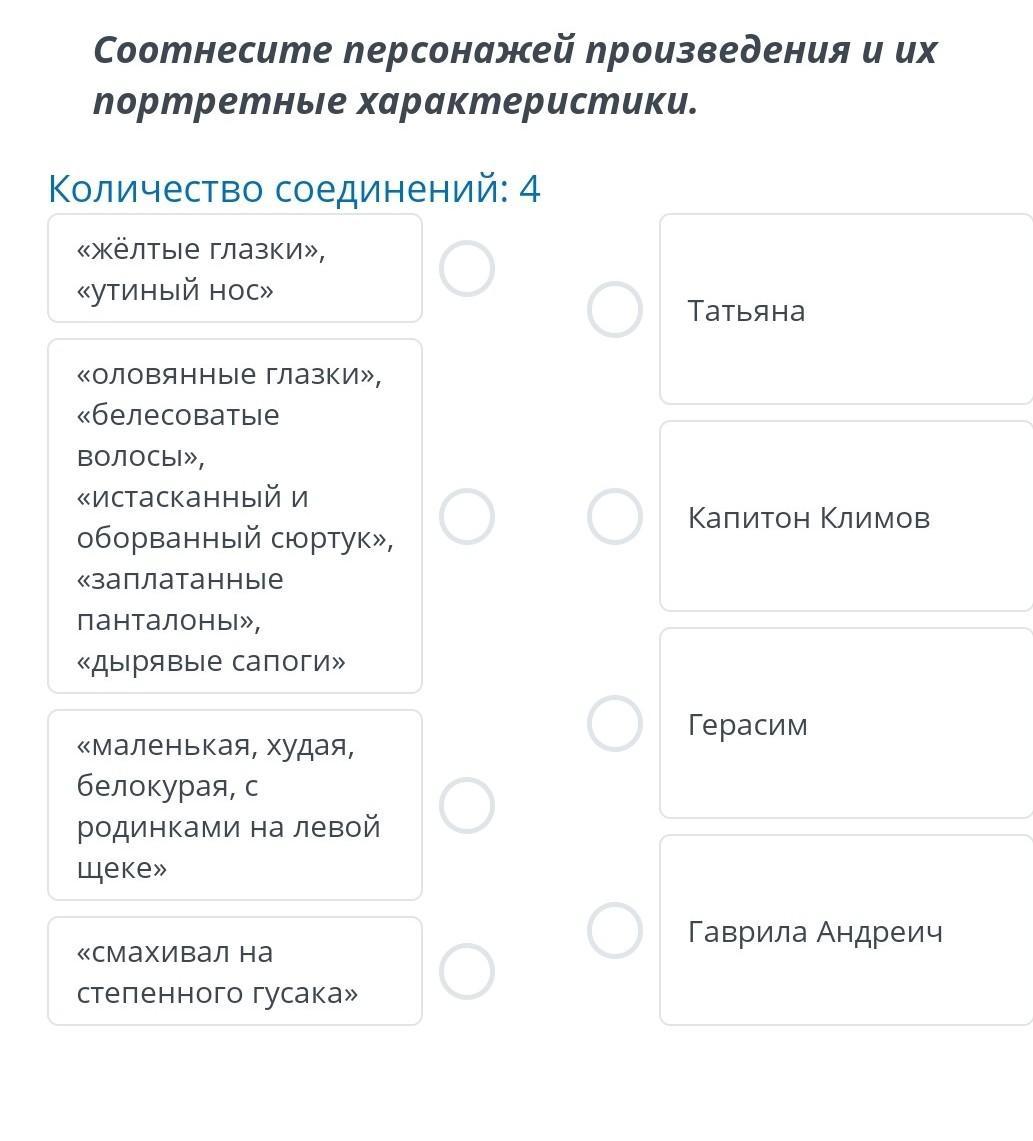Click the words «дырявые сапоги» in the second card
Viewport: 1033px width, 1141px height.
[x=211, y=662]
